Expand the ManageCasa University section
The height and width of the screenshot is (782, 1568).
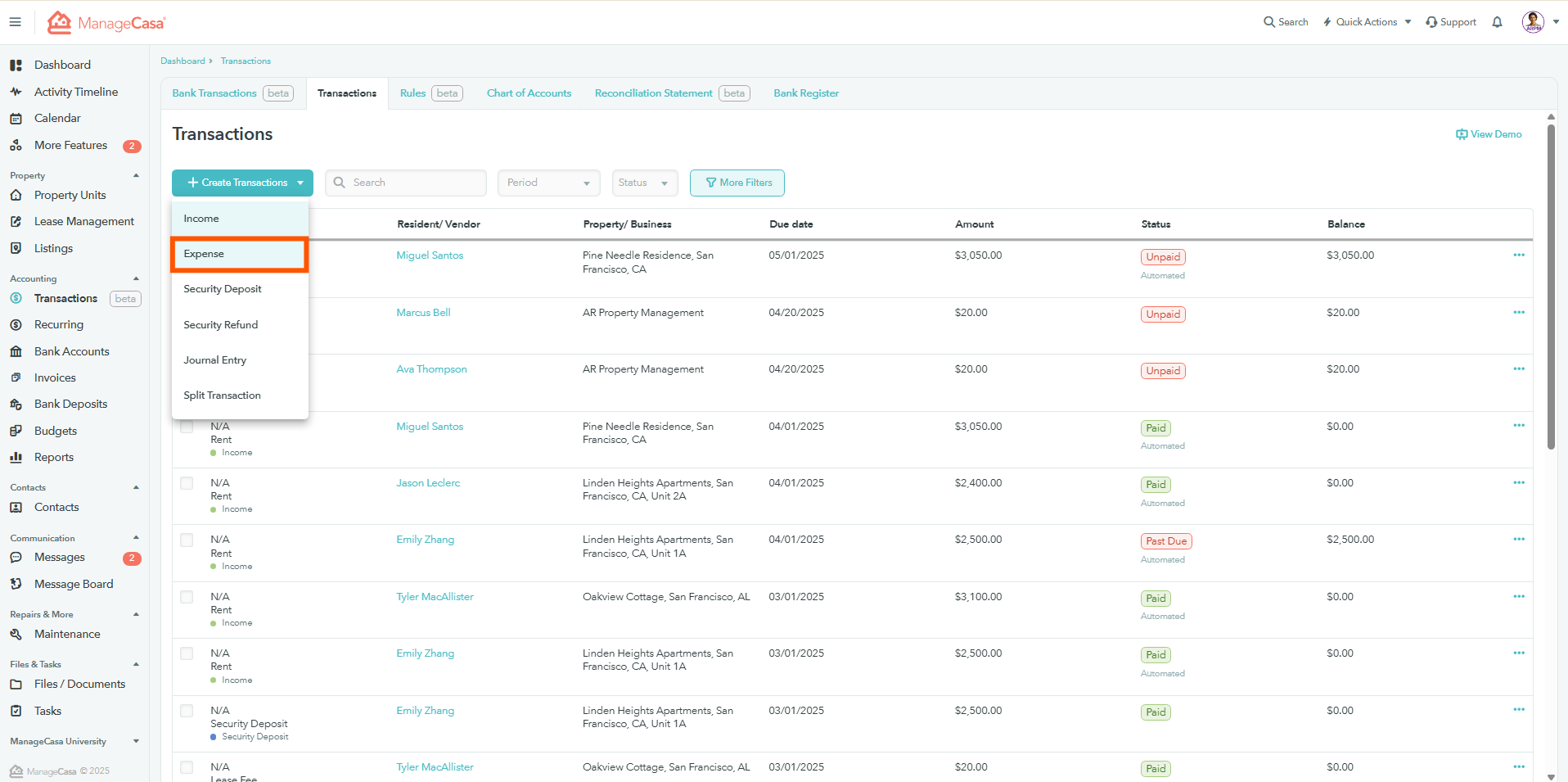(136, 742)
